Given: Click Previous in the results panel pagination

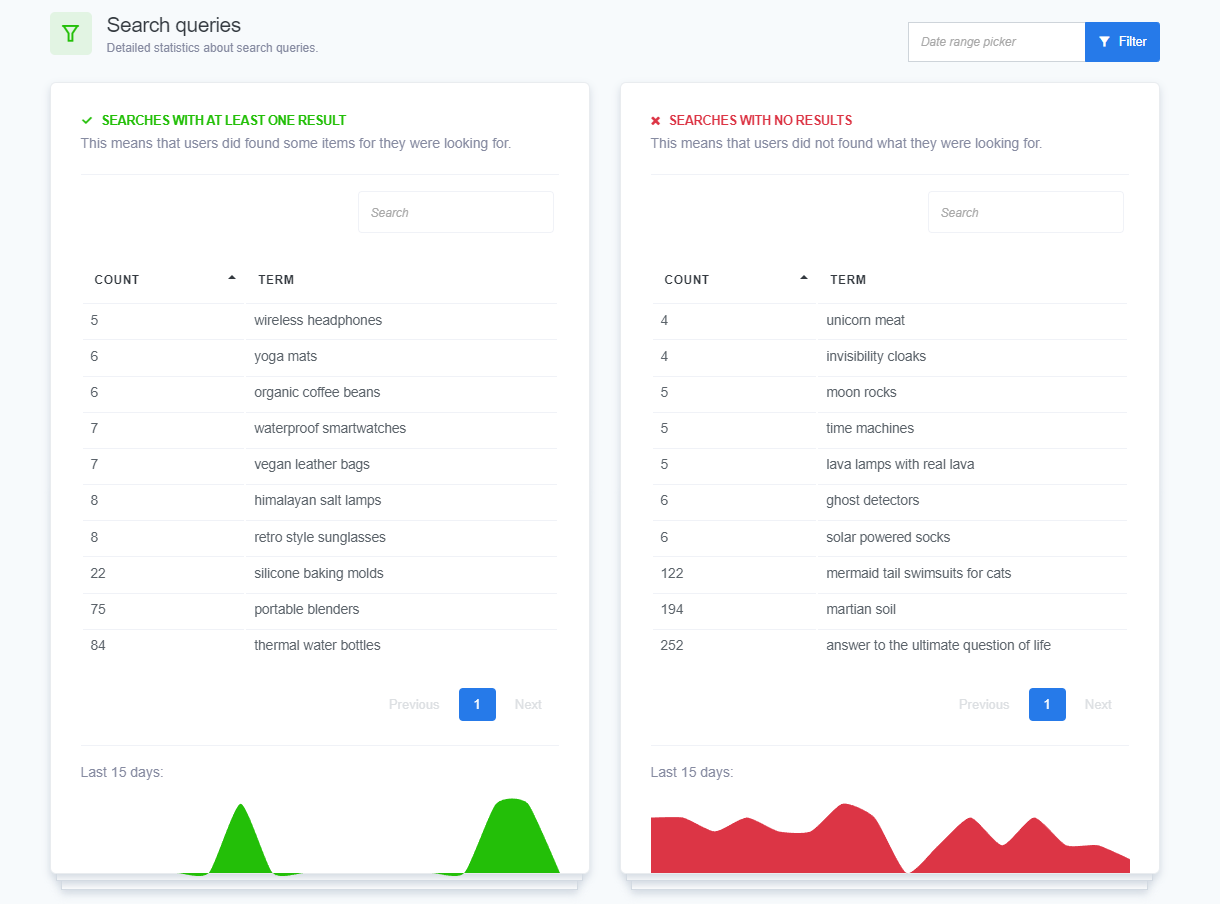Looking at the screenshot, I should pyautogui.click(x=414, y=705).
